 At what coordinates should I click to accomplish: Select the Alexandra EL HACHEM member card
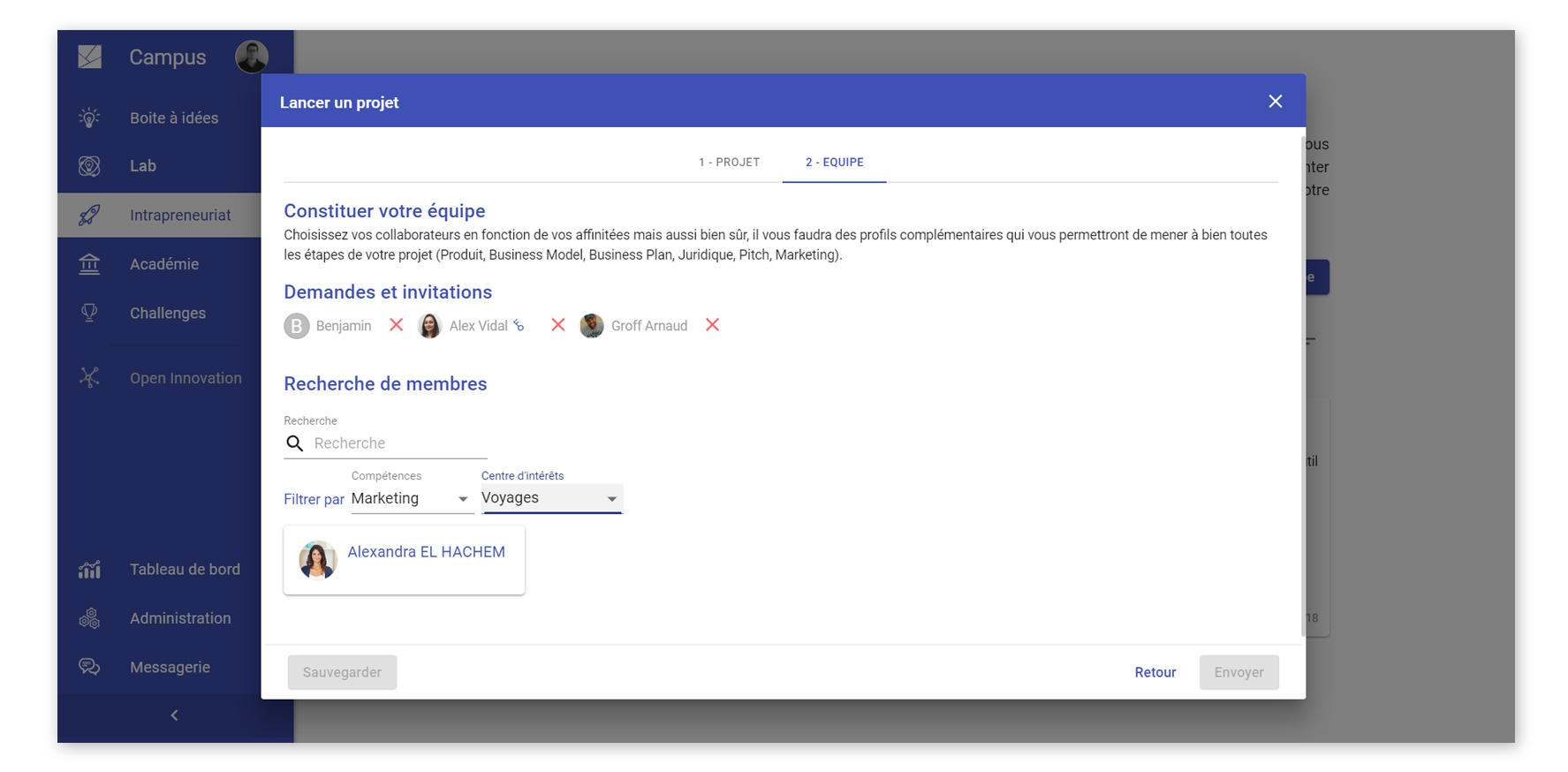point(404,560)
